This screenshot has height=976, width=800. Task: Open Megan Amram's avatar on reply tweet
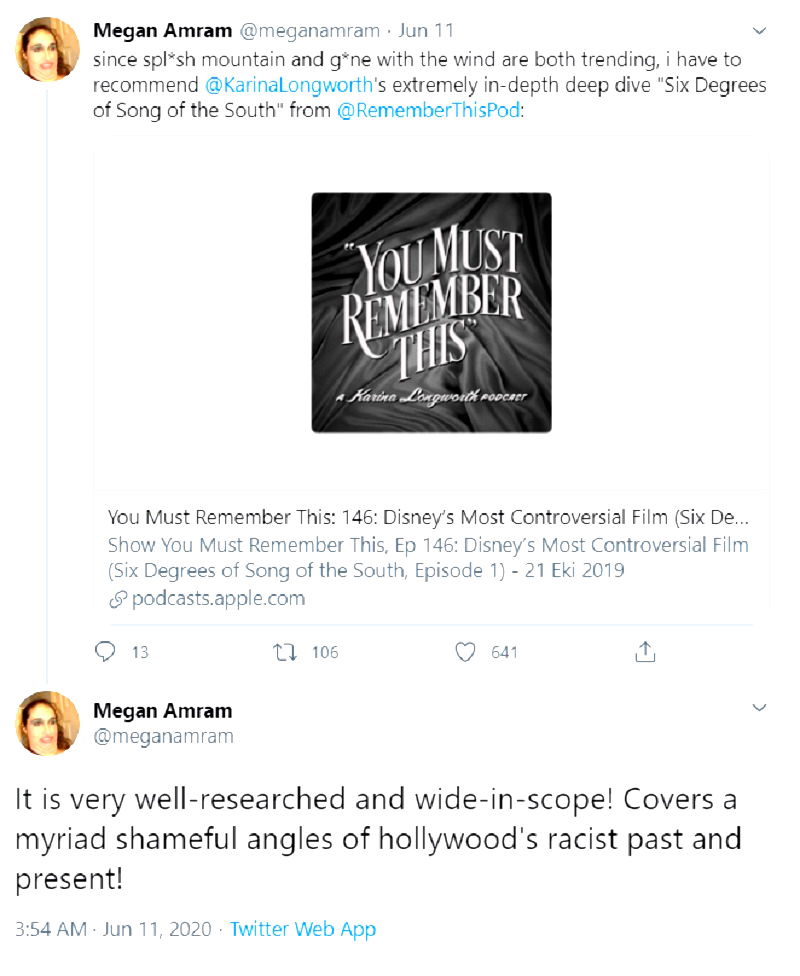click(x=47, y=722)
